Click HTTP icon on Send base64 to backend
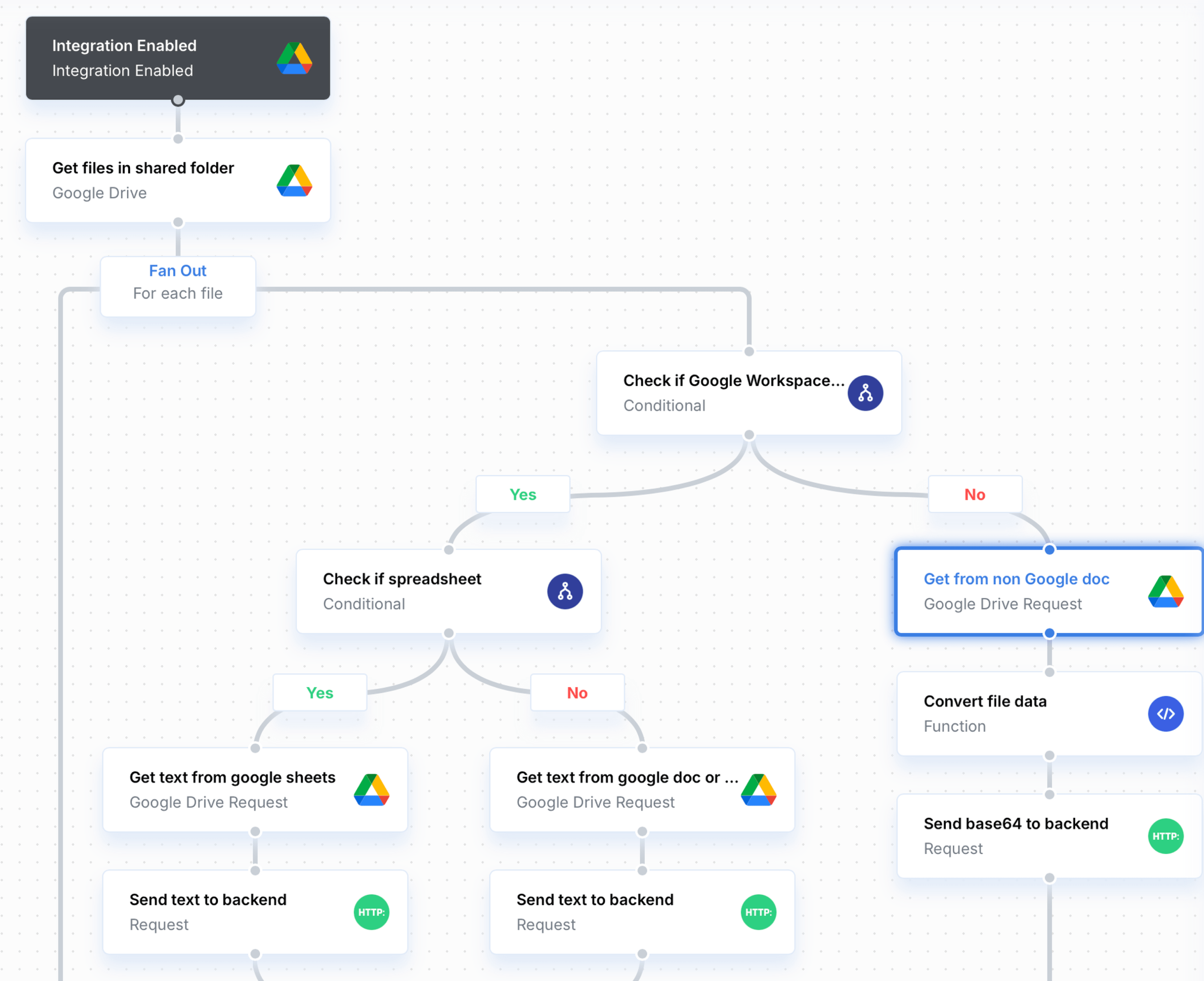The image size is (1204, 981). click(x=1165, y=836)
